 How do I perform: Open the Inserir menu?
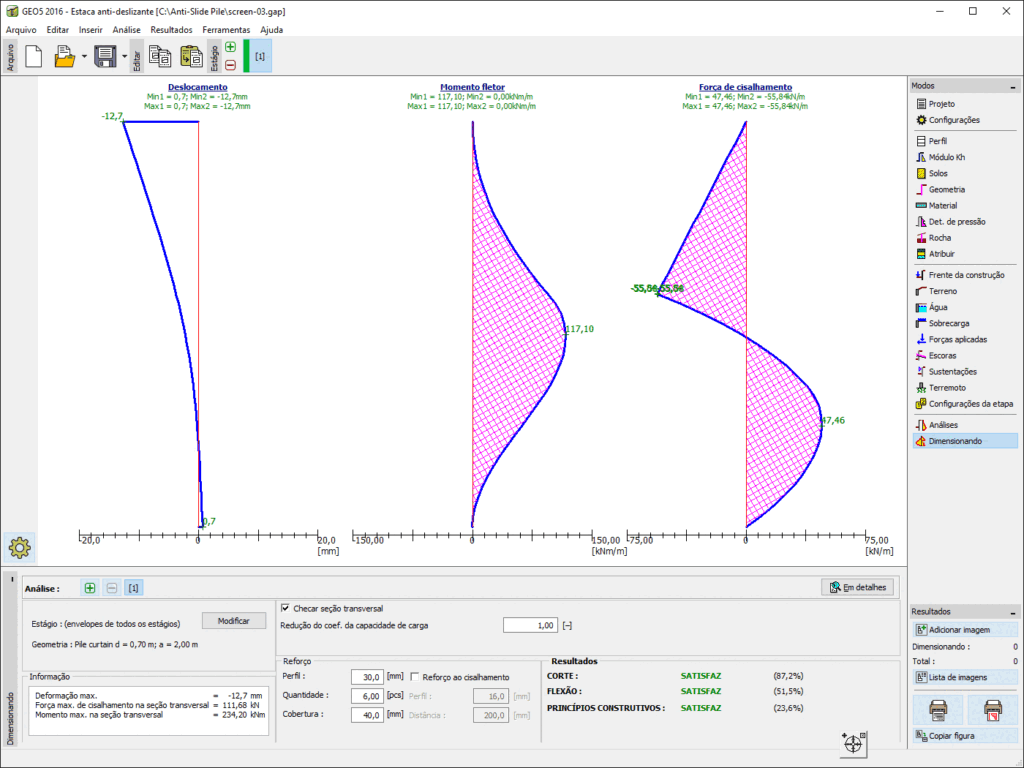click(x=91, y=30)
